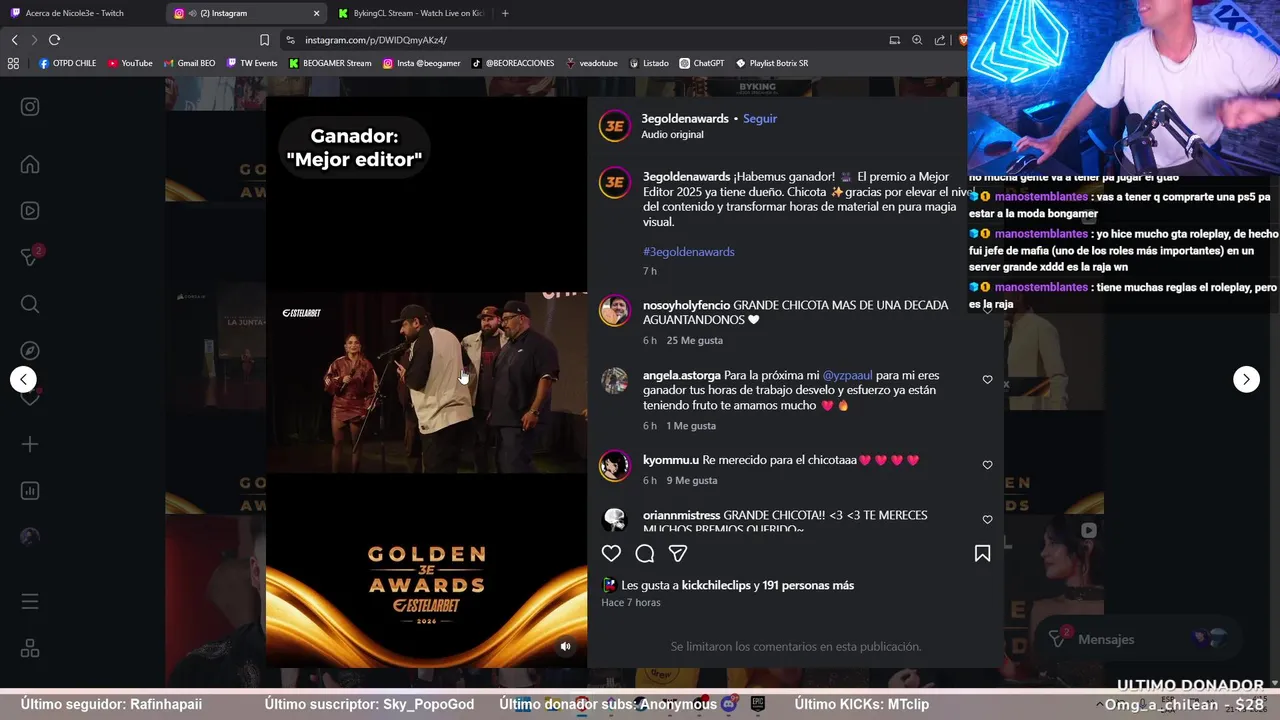Open direct messages icon in sidebar
The image size is (1280, 720).
tap(30, 258)
